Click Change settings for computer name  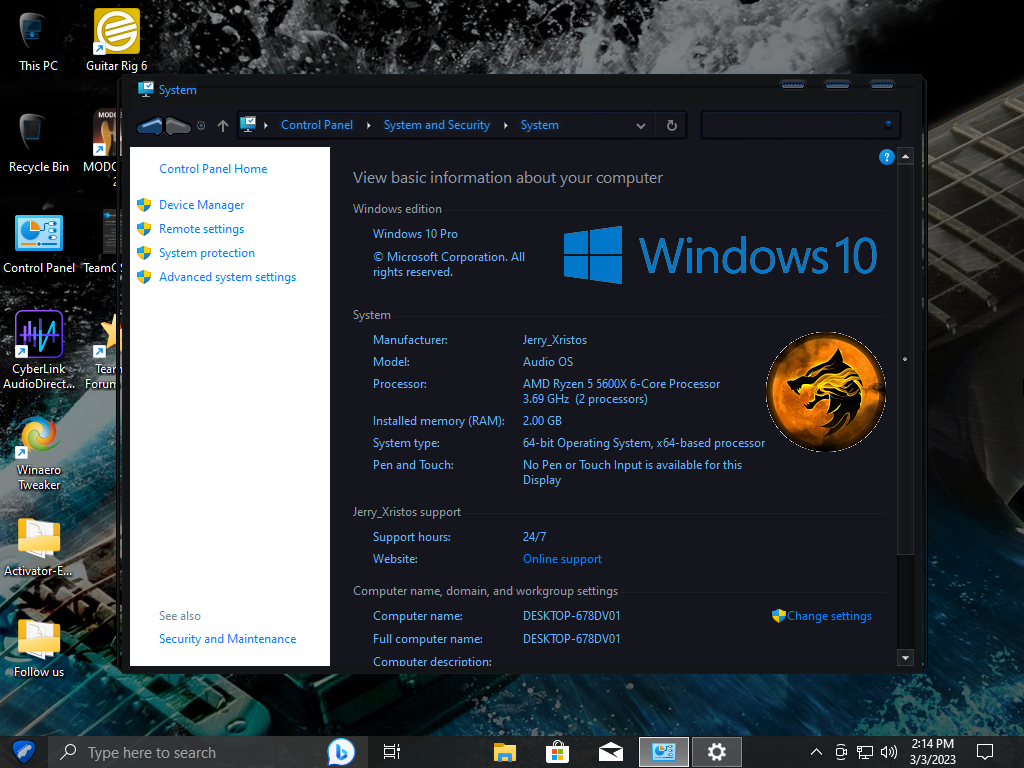[x=829, y=616]
